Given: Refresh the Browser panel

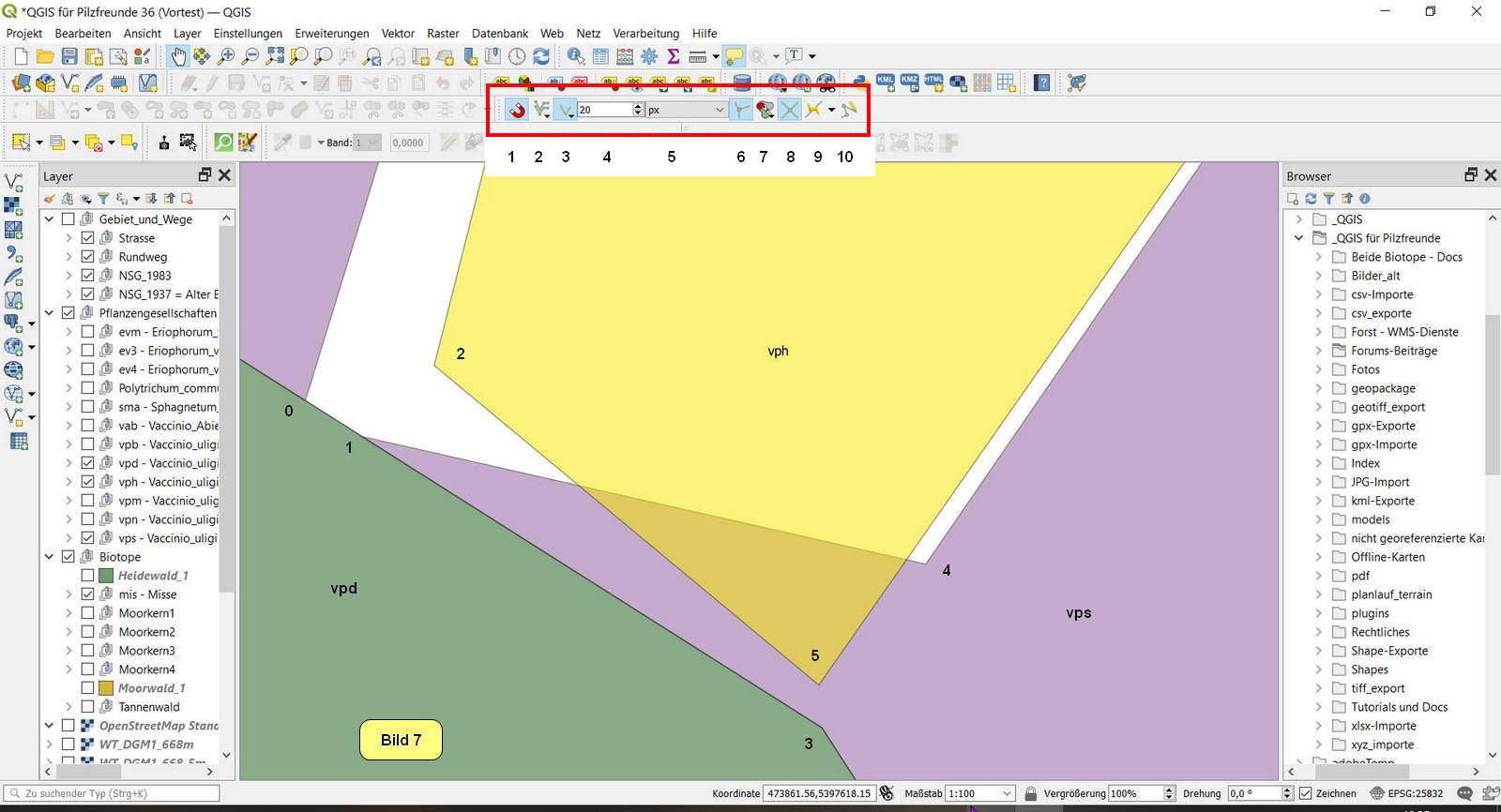Looking at the screenshot, I should pos(1311,199).
